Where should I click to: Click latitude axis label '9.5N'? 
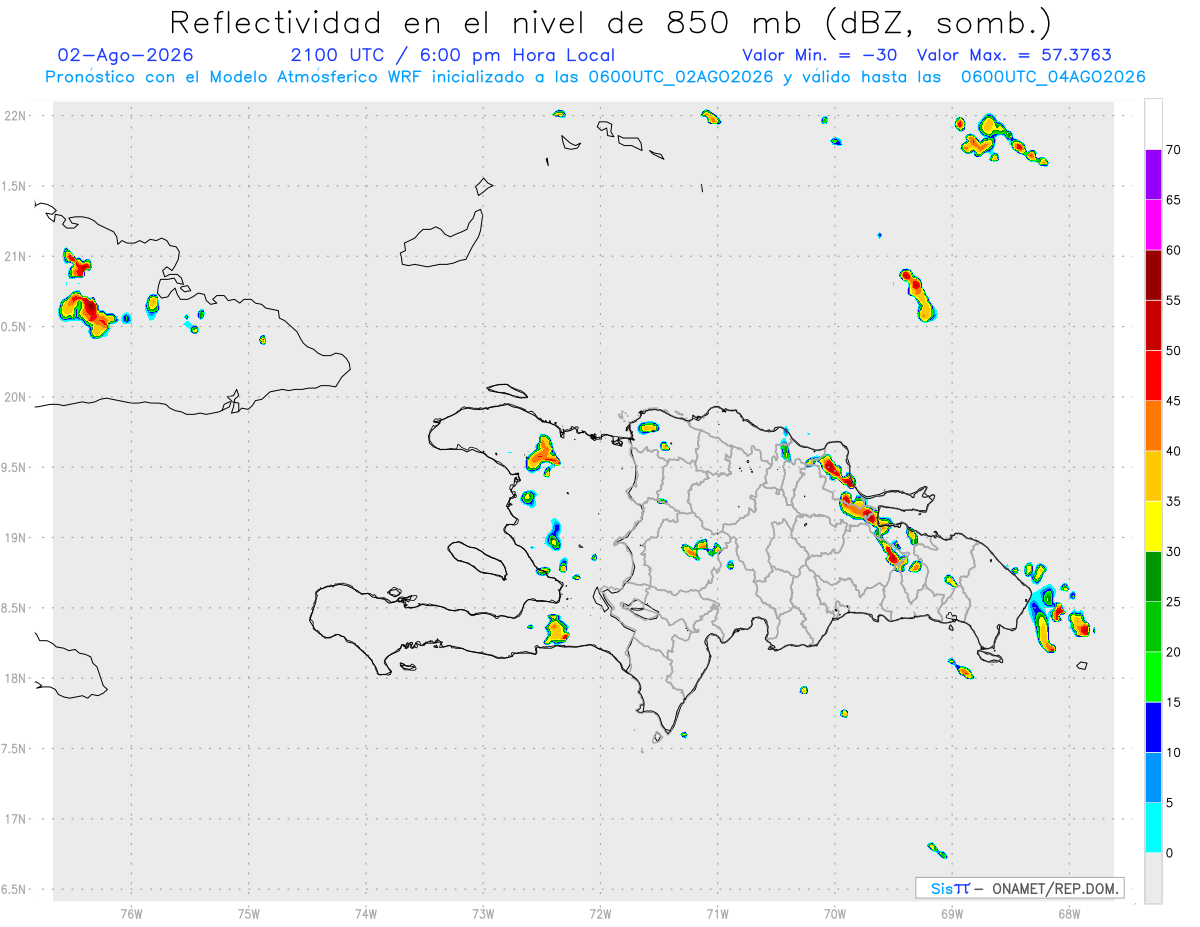tap(15, 468)
